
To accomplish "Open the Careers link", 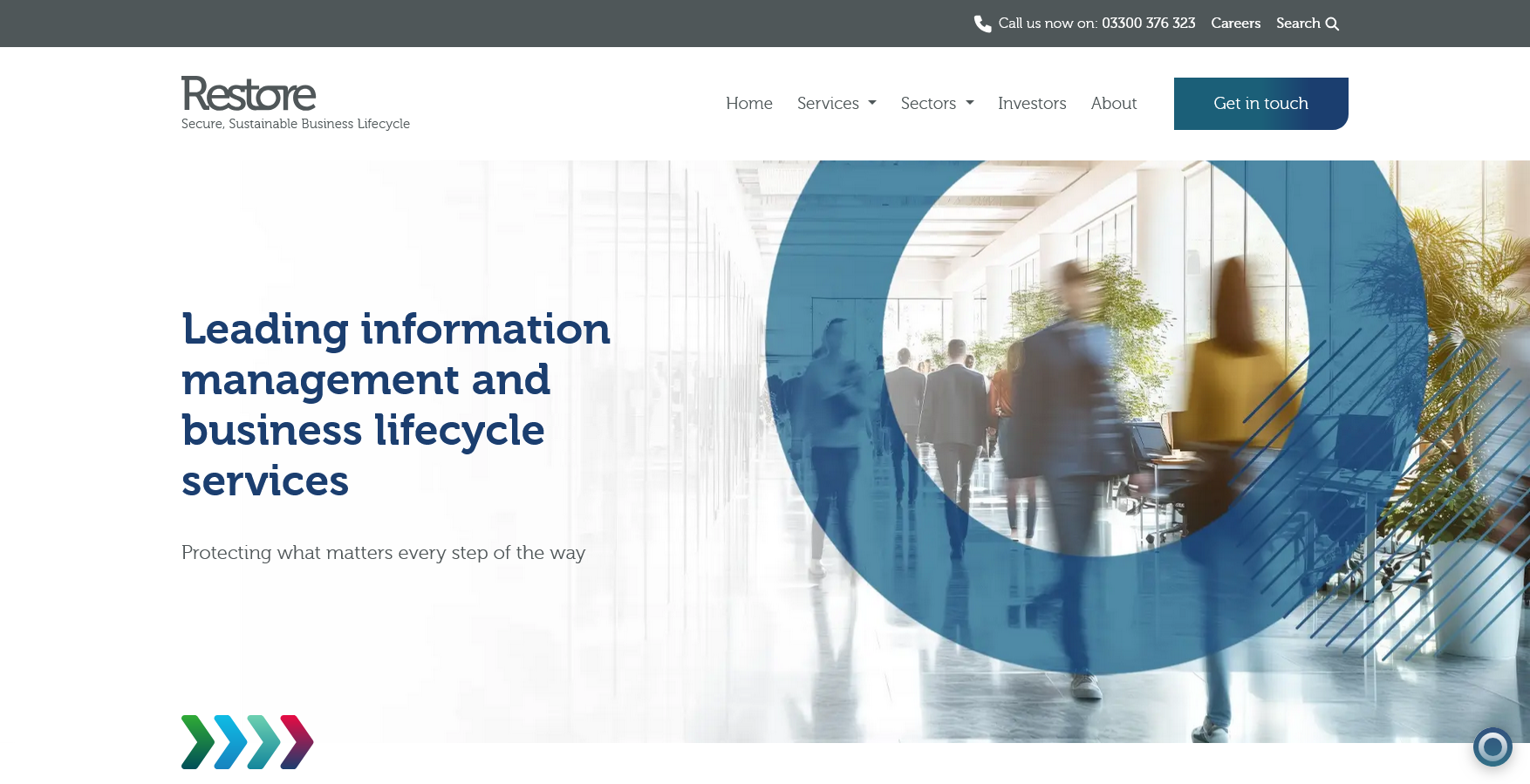I will pyautogui.click(x=1235, y=24).
